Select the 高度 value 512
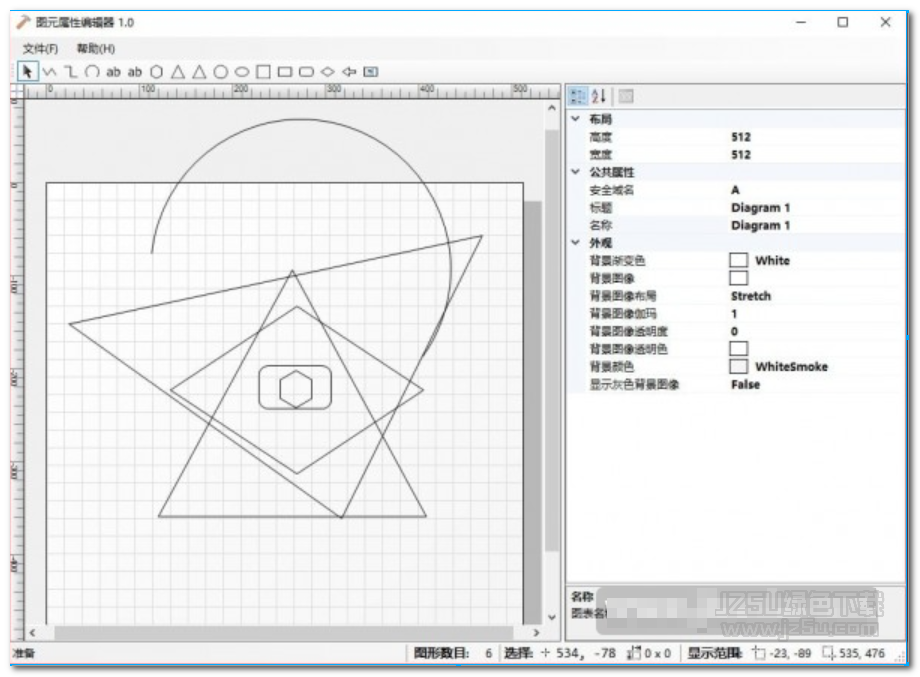The height and width of the screenshot is (677, 920). [x=740, y=137]
